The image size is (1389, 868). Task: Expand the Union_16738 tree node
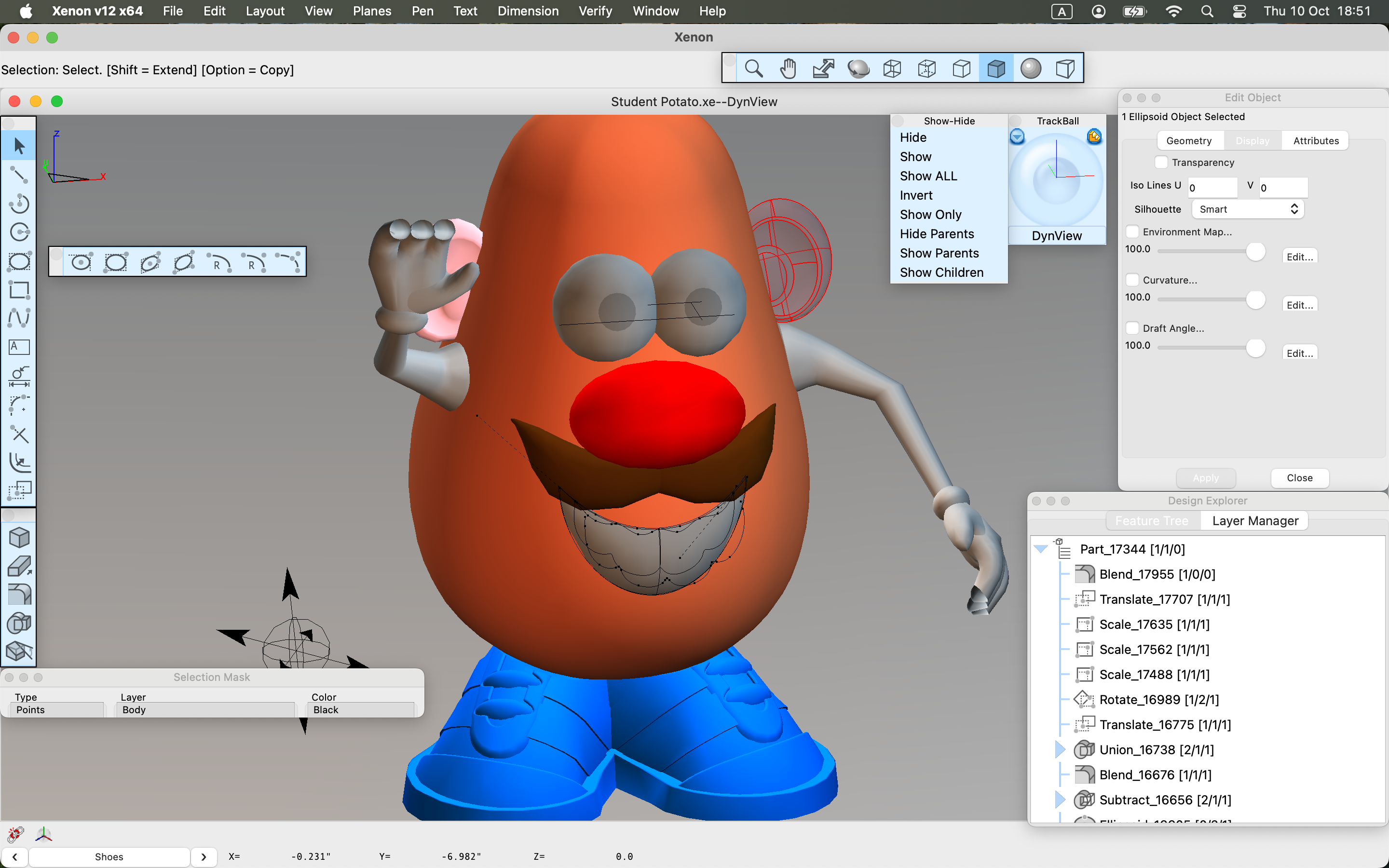[1059, 749]
